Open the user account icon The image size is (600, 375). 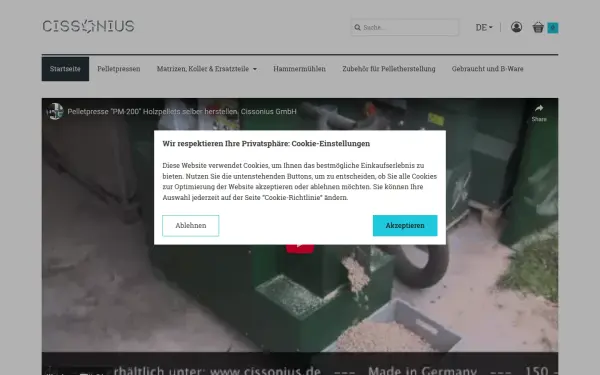(x=516, y=27)
